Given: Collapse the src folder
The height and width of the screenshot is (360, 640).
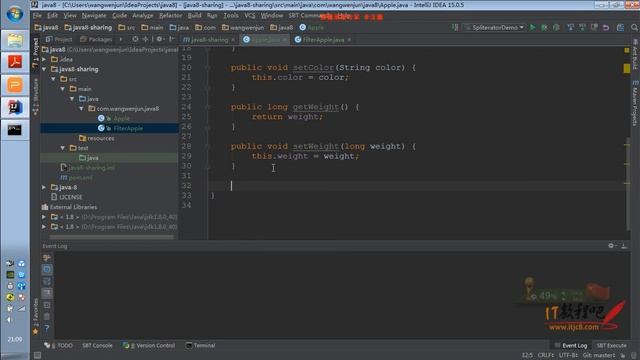Looking at the screenshot, I should click(x=53, y=79).
